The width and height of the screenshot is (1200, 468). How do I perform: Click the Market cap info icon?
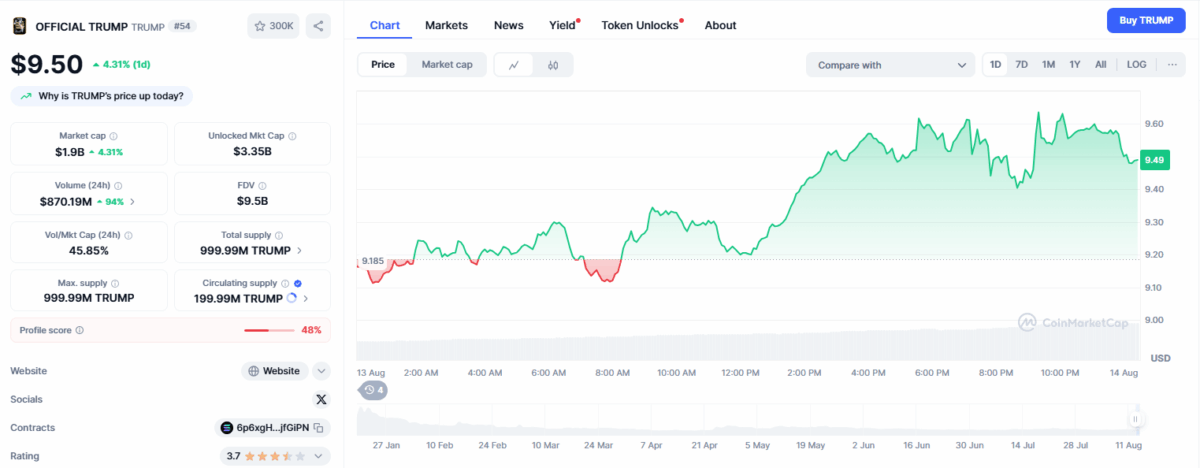[113, 136]
